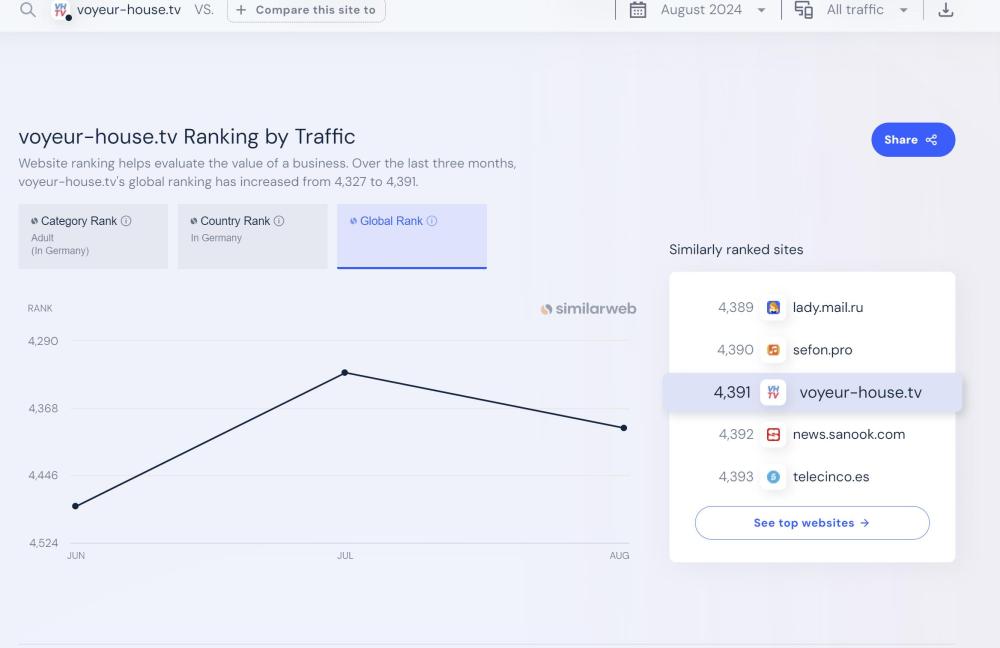The width and height of the screenshot is (1000, 648).
Task: Click the info icon next to Country Rank
Action: point(279,221)
